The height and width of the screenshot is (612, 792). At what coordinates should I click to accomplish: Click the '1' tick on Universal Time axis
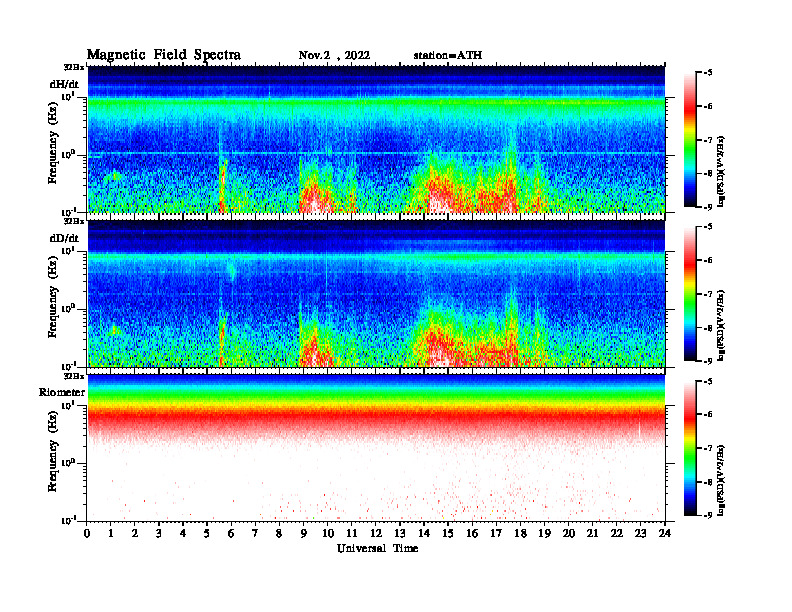[111, 534]
